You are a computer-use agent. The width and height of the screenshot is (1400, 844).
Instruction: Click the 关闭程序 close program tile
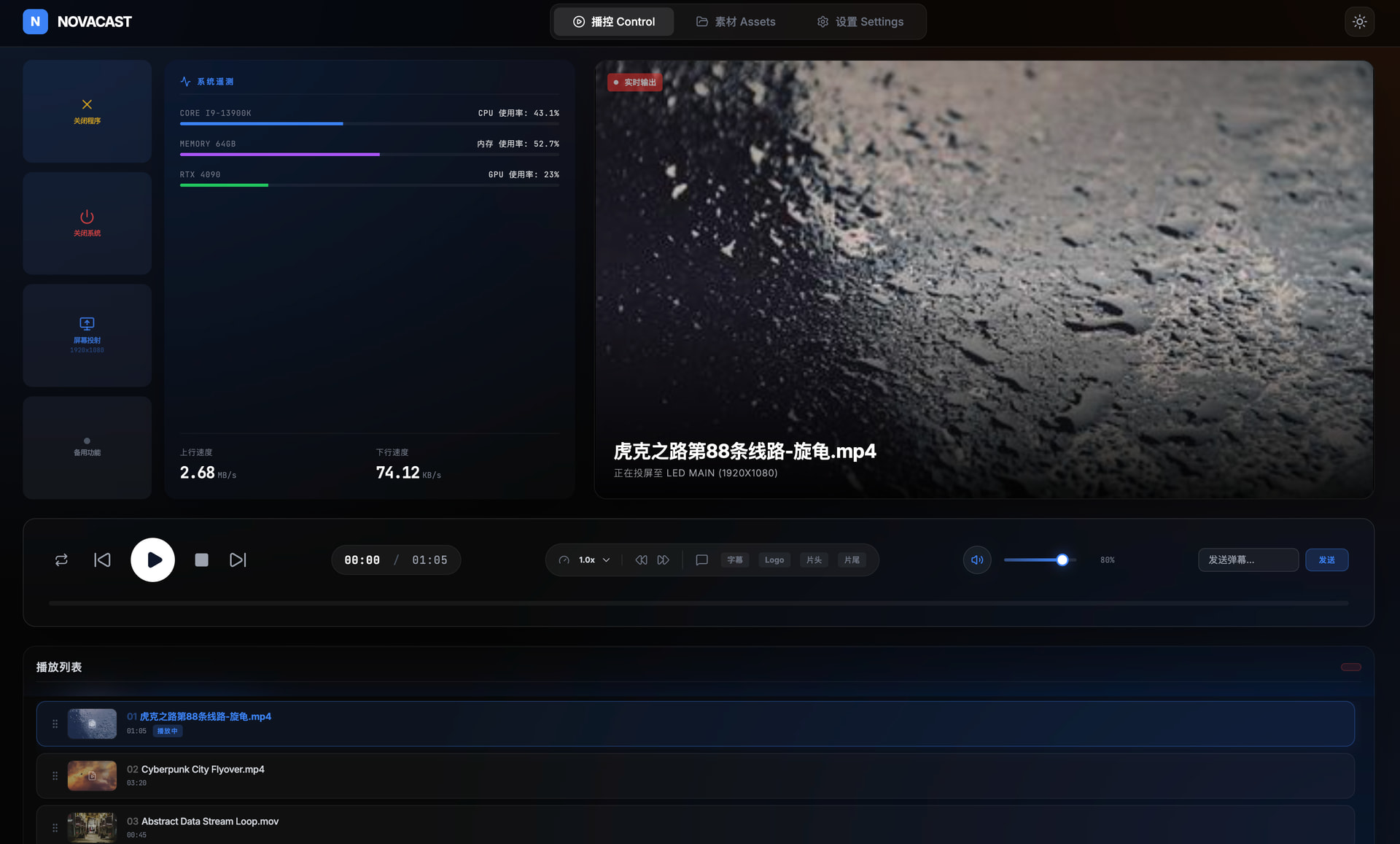click(87, 111)
